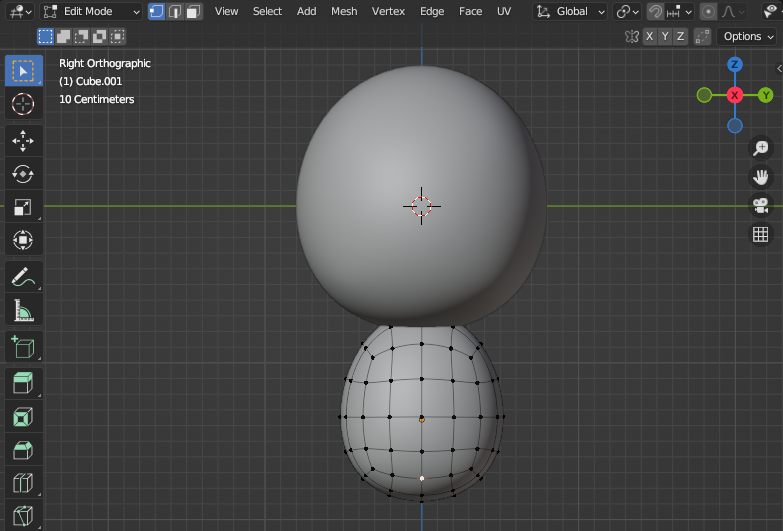Select the Annotate pencil tool
This screenshot has width=783, height=531.
tap(23, 276)
